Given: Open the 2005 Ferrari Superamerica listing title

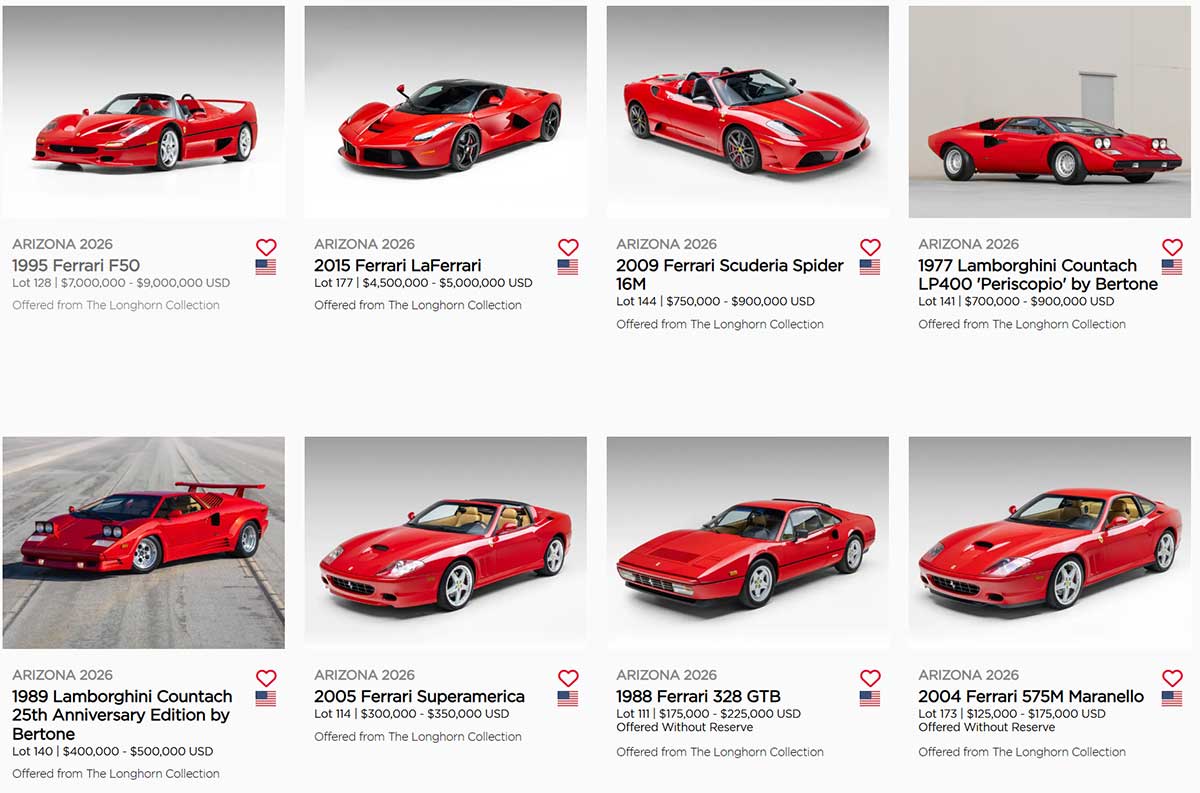Looking at the screenshot, I should click(x=419, y=697).
